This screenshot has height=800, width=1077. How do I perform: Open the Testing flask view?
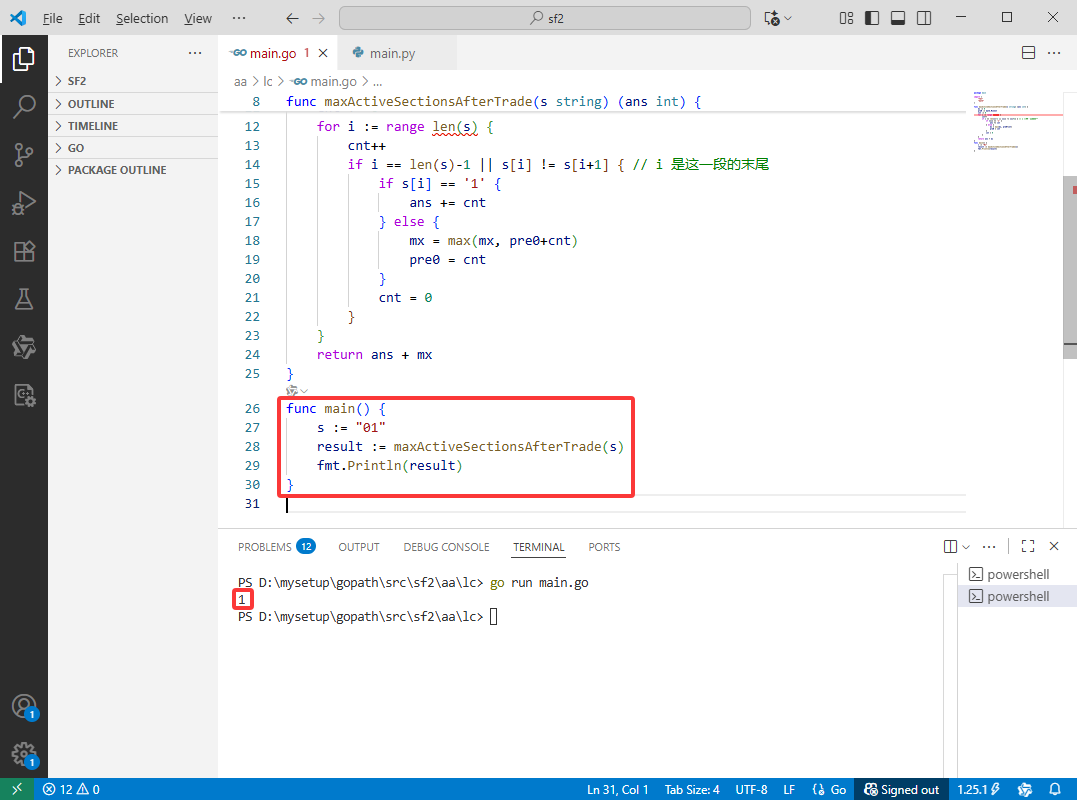click(24, 299)
